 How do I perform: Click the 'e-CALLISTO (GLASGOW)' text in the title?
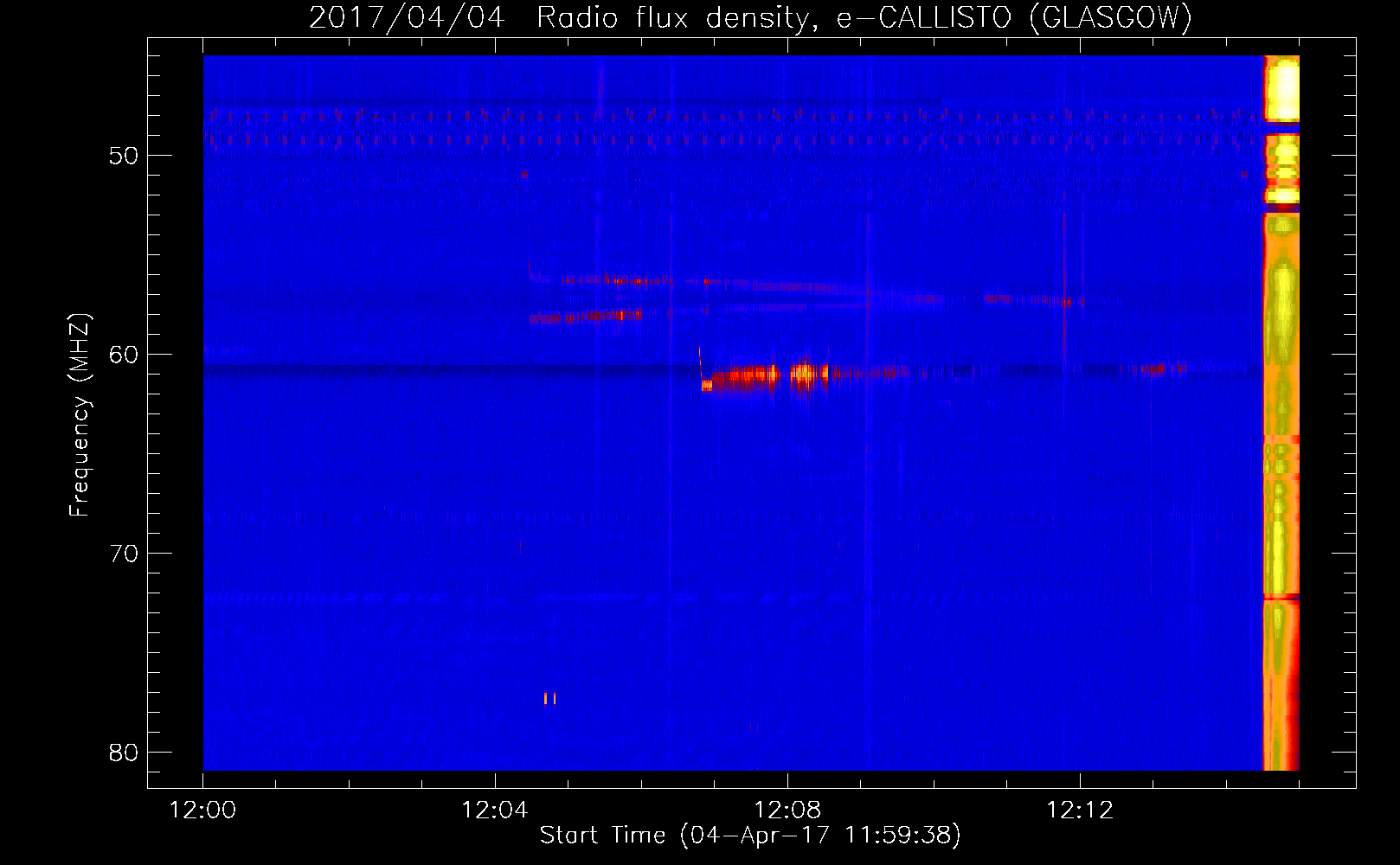[1014, 17]
